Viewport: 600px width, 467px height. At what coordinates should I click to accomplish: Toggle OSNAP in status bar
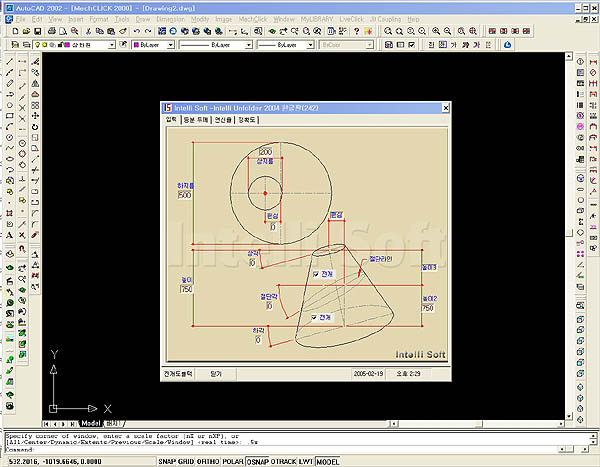(x=258, y=461)
